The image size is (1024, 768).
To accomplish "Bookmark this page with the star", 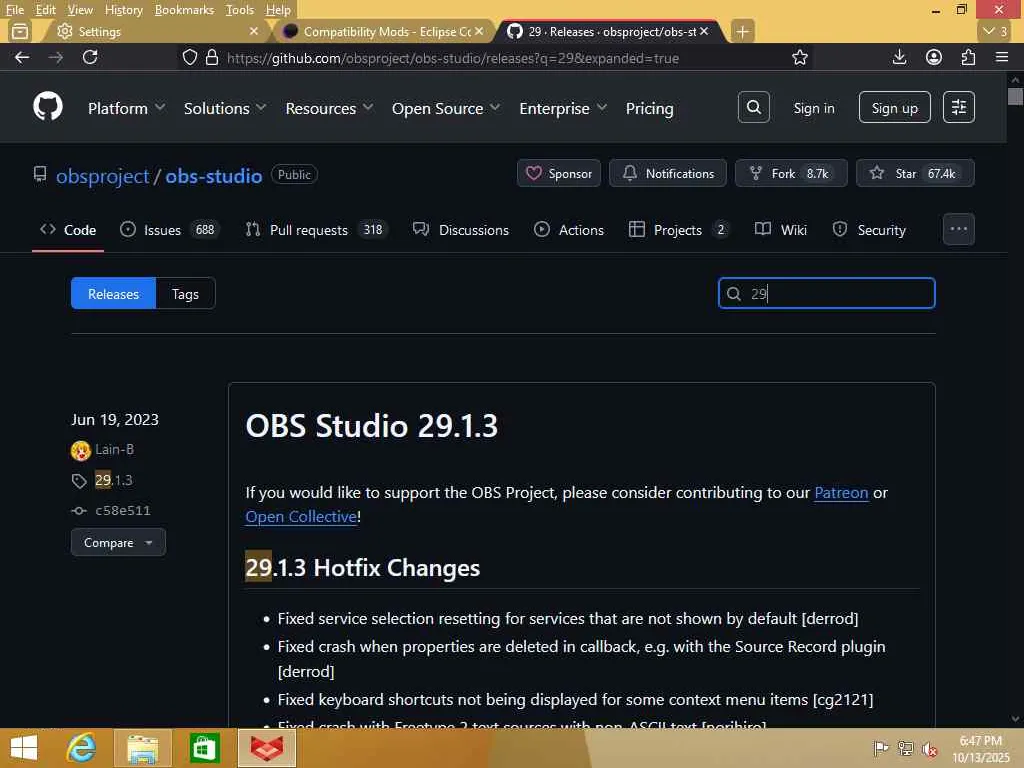I will coord(799,57).
